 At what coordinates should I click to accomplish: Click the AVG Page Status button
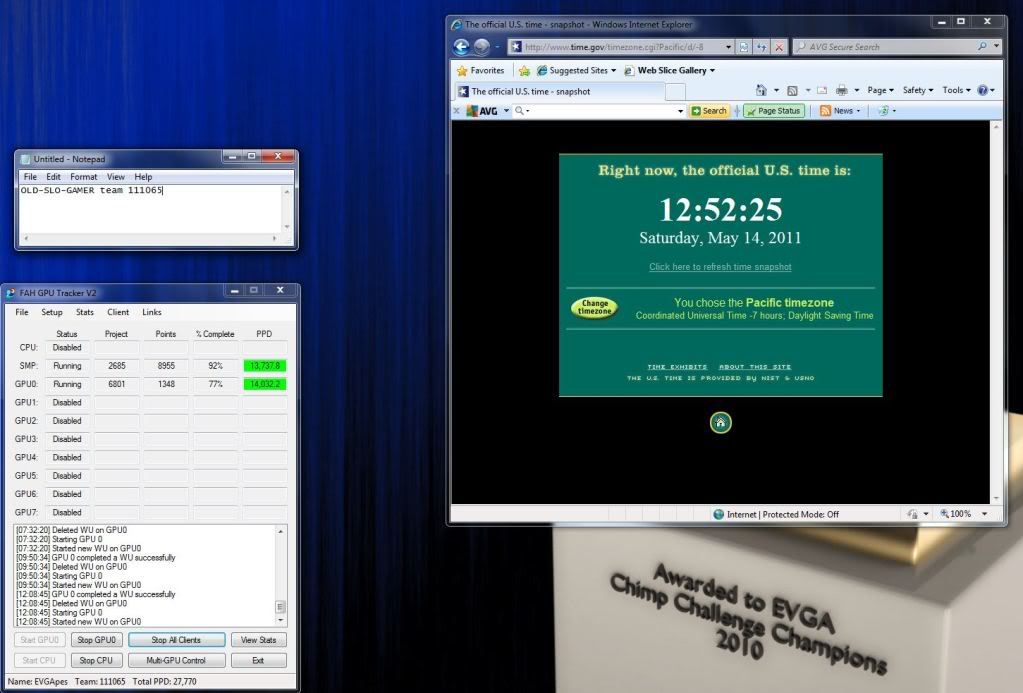point(774,111)
